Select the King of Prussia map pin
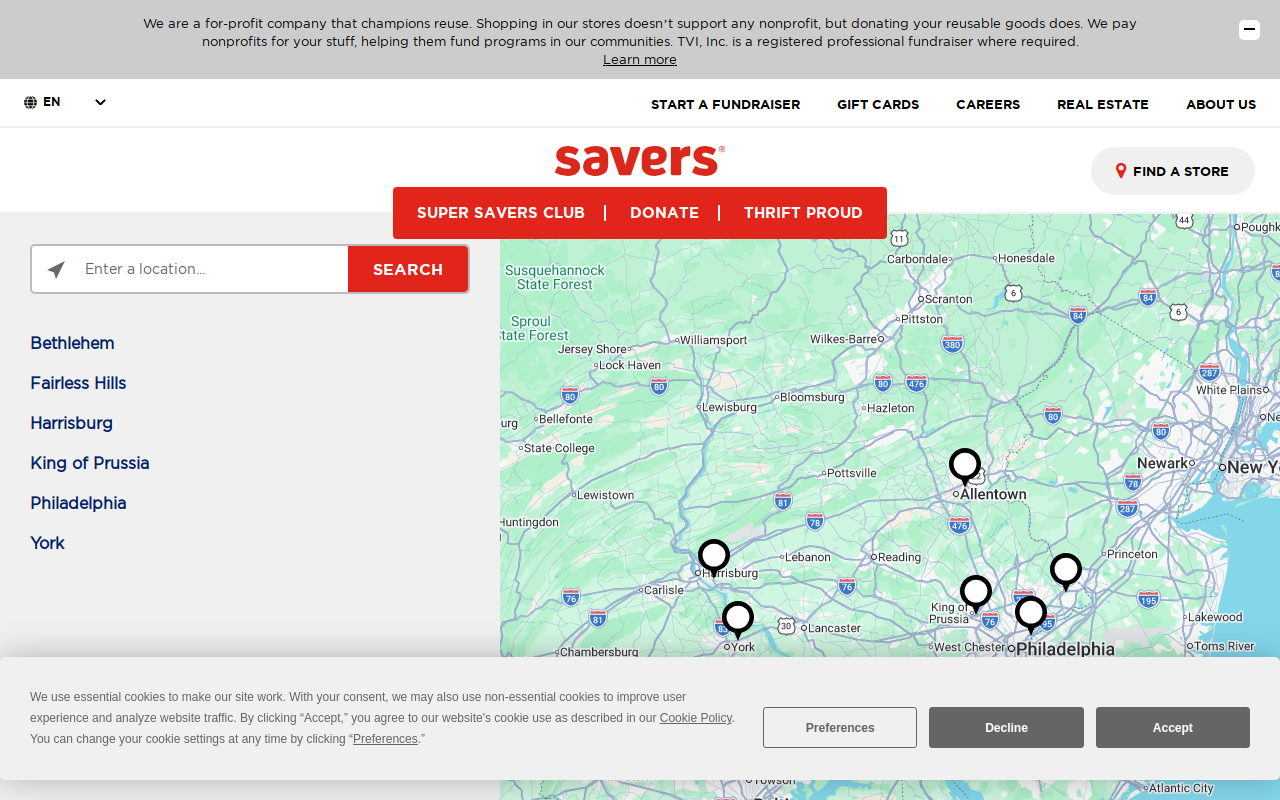This screenshot has width=1280, height=800. 976,593
